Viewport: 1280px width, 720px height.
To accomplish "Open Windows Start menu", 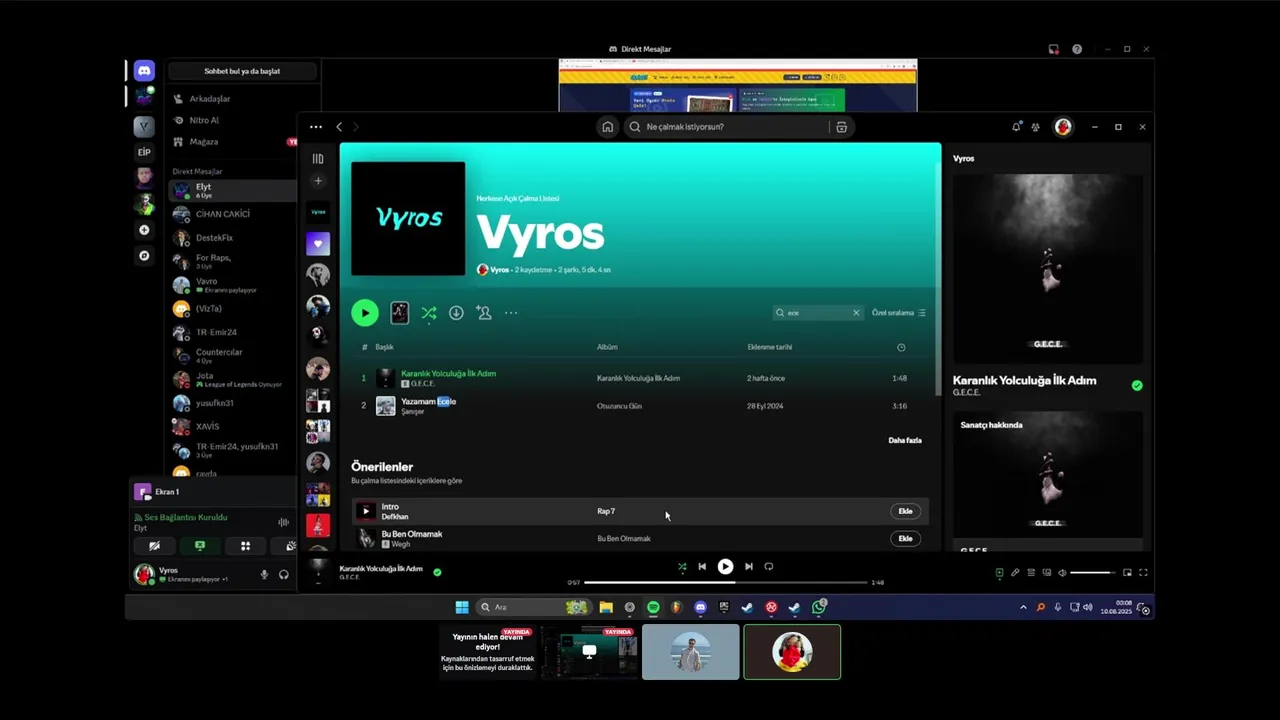I will point(462,607).
